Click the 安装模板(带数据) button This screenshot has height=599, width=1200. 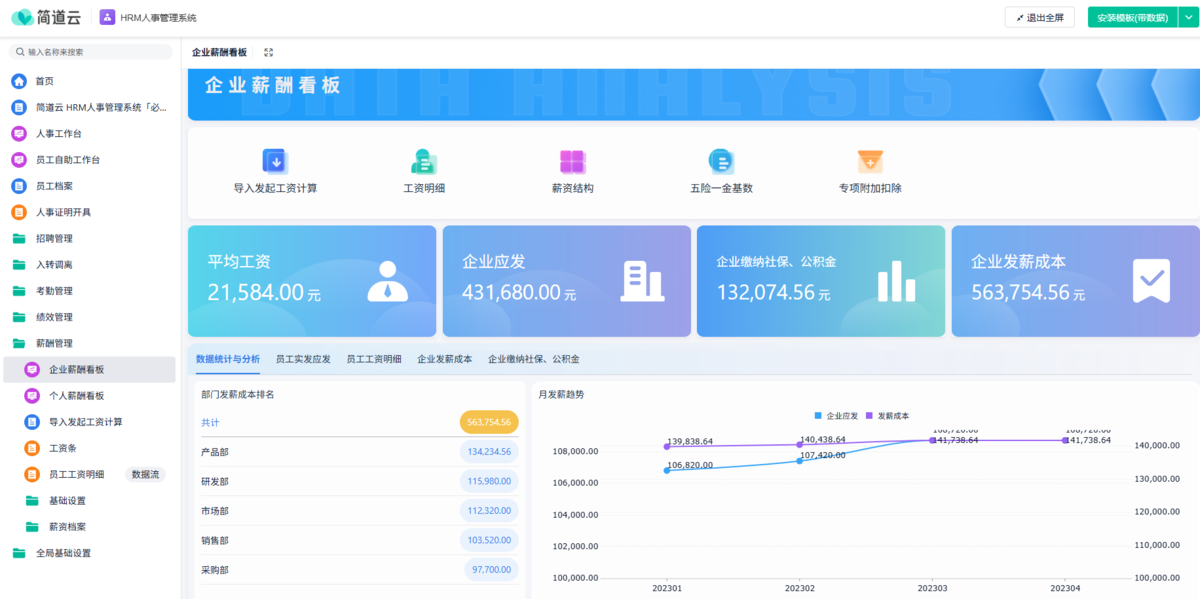pyautogui.click(x=1132, y=17)
